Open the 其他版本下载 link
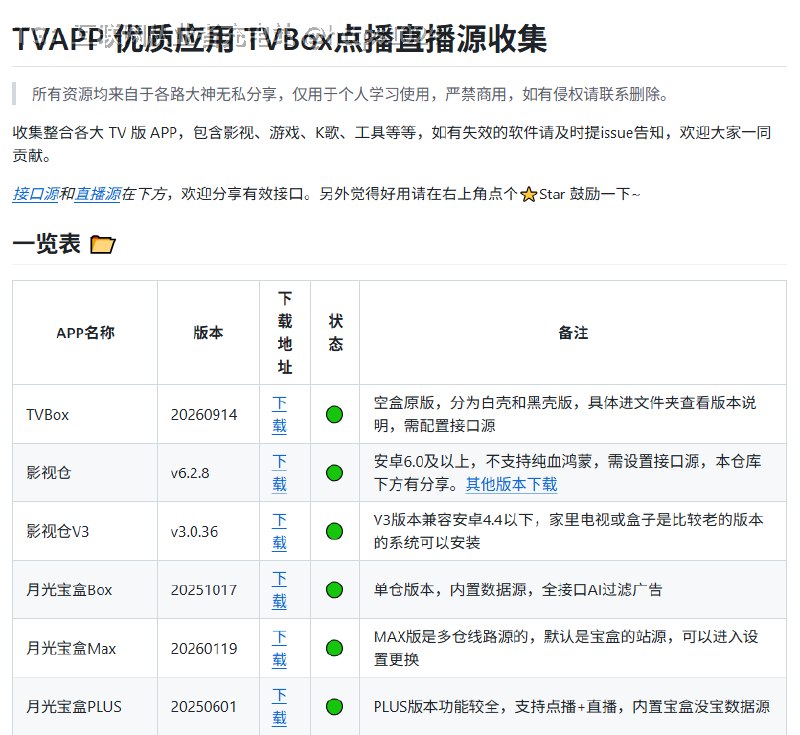 (511, 484)
